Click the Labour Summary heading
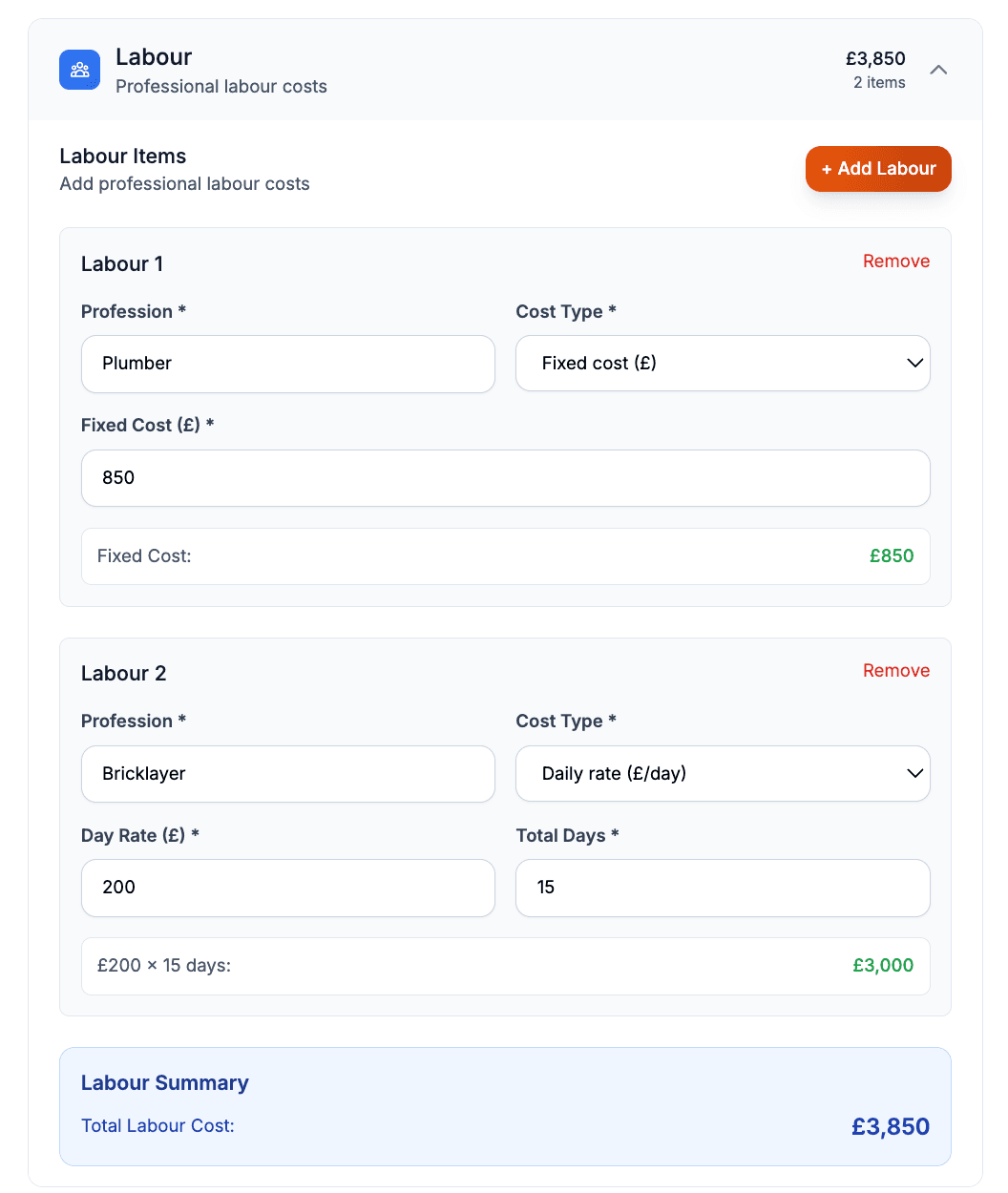The width and height of the screenshot is (1008, 1193). [x=164, y=1083]
